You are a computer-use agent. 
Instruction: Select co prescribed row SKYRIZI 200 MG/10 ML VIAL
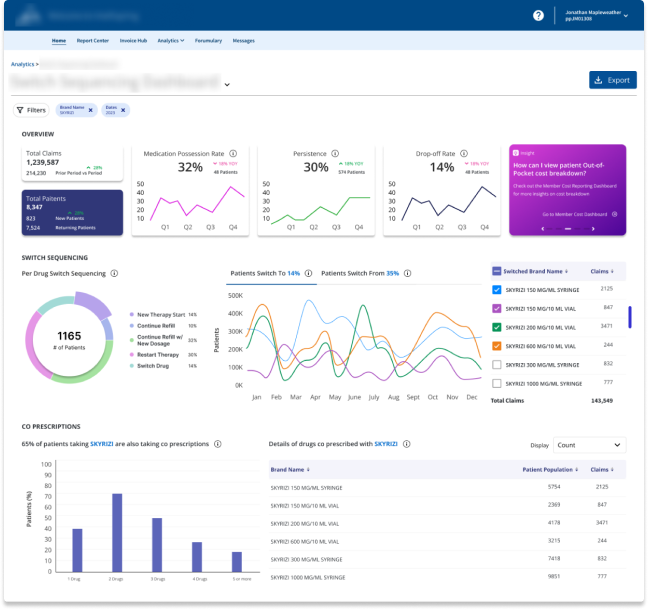447,524
